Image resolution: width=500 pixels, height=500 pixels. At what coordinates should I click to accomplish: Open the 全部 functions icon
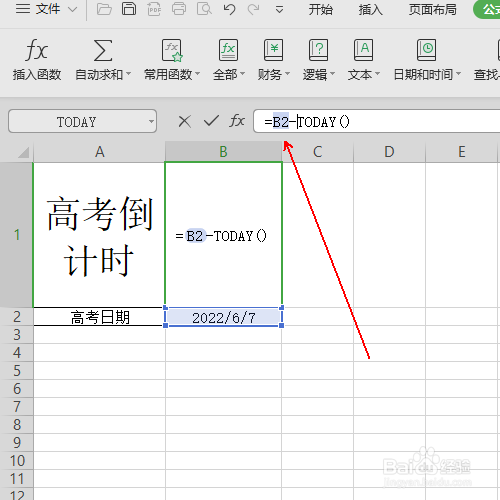(228, 50)
